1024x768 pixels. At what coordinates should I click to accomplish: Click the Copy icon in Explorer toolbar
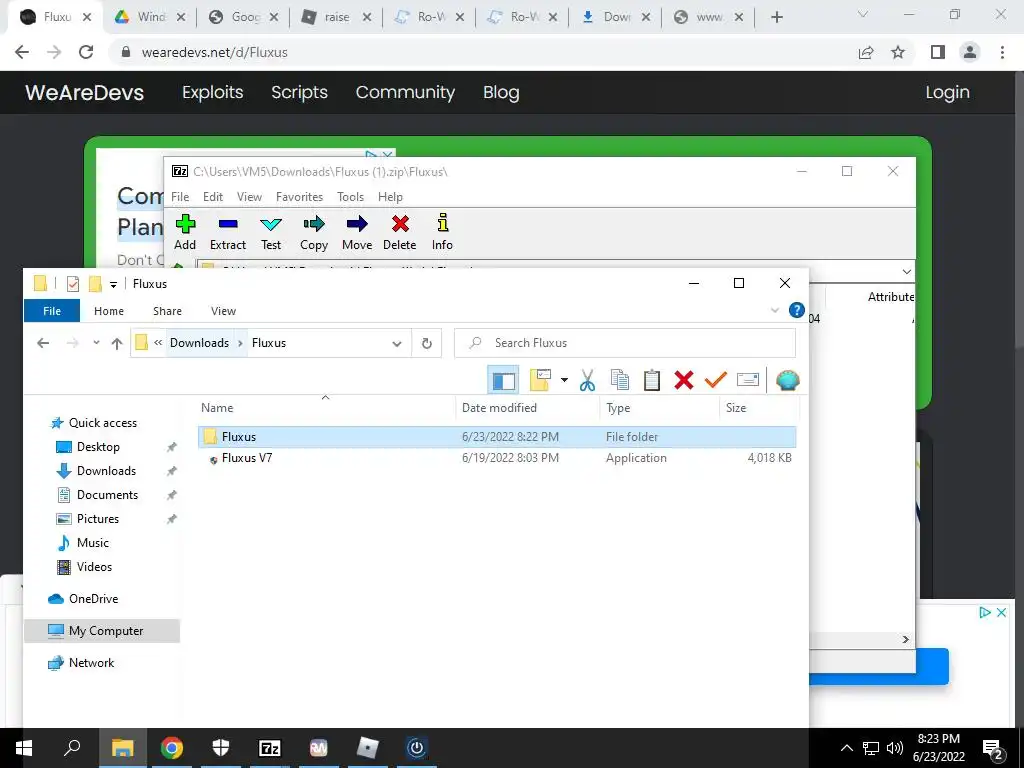619,380
